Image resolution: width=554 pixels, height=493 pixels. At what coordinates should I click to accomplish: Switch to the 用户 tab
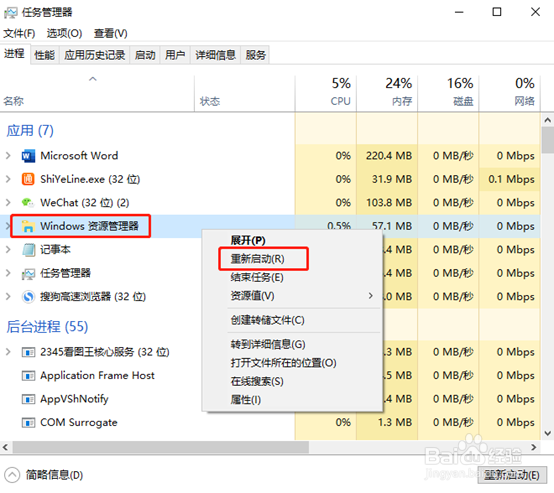175,55
